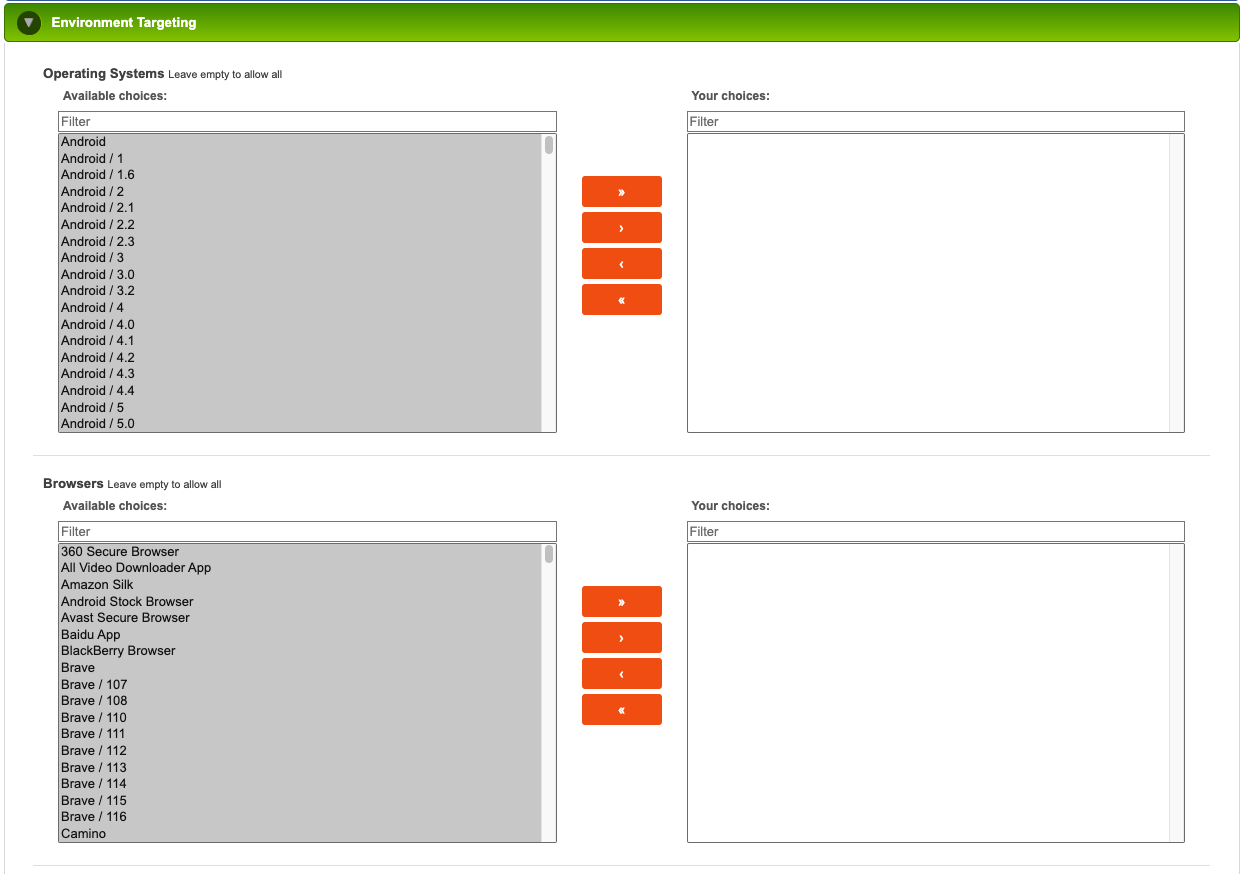Click the move-all-right (») arrow for Browsers
Viewport: 1245px width, 874px height.
pos(621,601)
